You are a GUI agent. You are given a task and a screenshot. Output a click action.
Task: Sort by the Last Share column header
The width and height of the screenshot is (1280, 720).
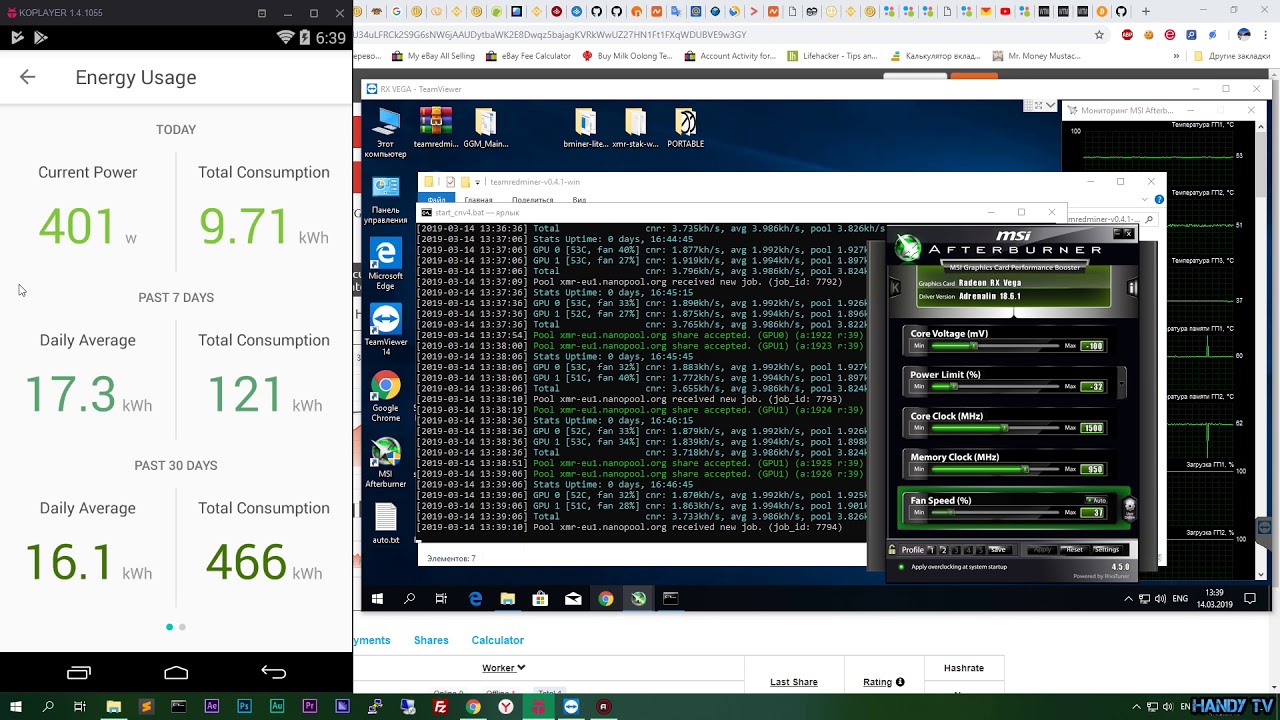(x=794, y=682)
